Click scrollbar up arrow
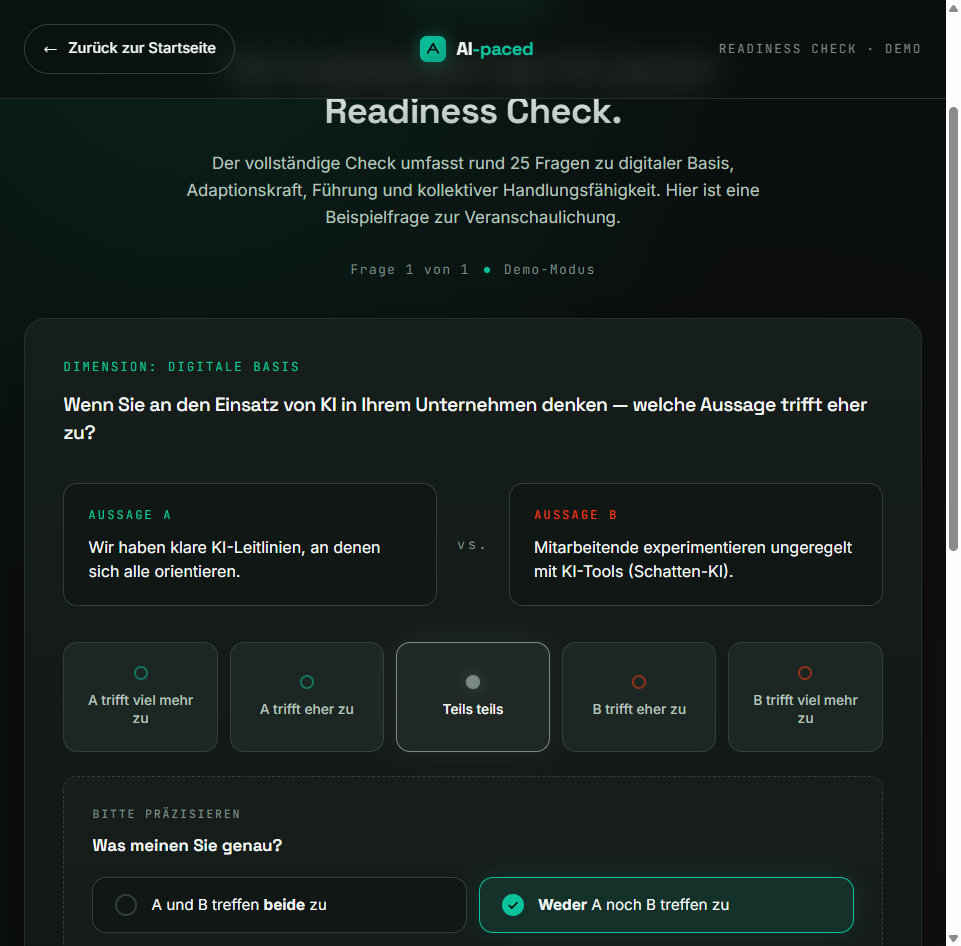 point(953,7)
